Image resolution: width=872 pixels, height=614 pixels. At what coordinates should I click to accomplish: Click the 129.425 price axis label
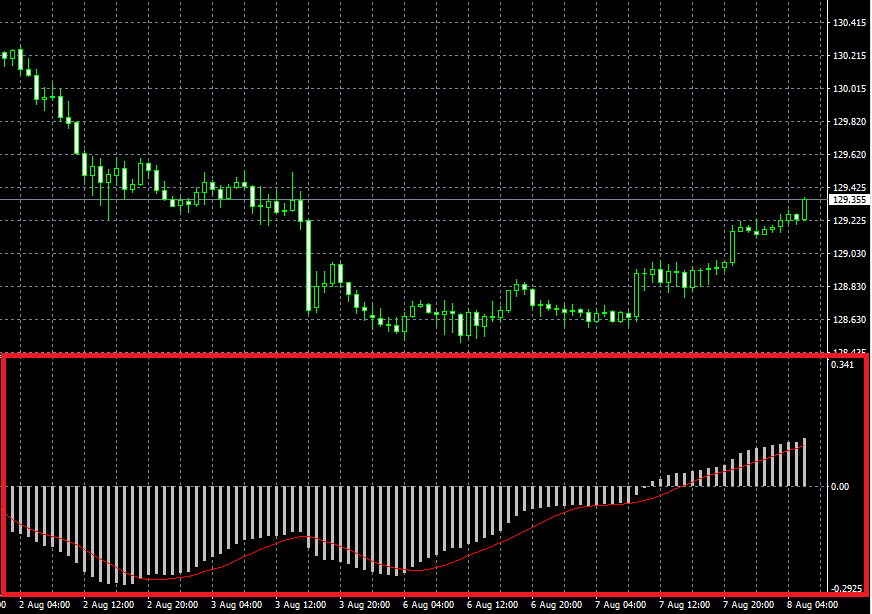(x=849, y=187)
